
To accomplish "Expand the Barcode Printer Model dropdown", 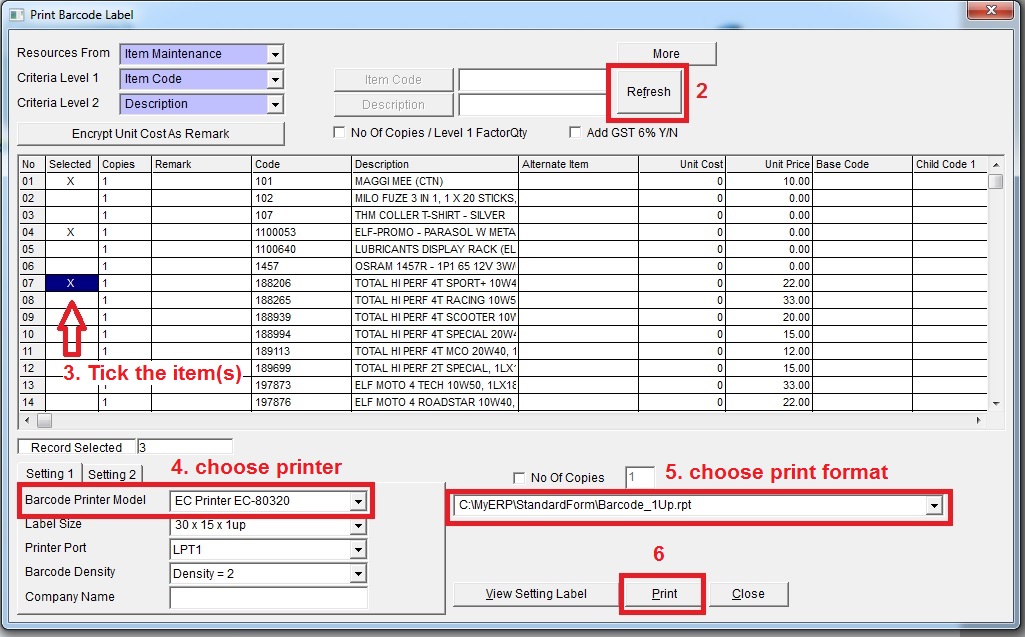I will 358,501.
